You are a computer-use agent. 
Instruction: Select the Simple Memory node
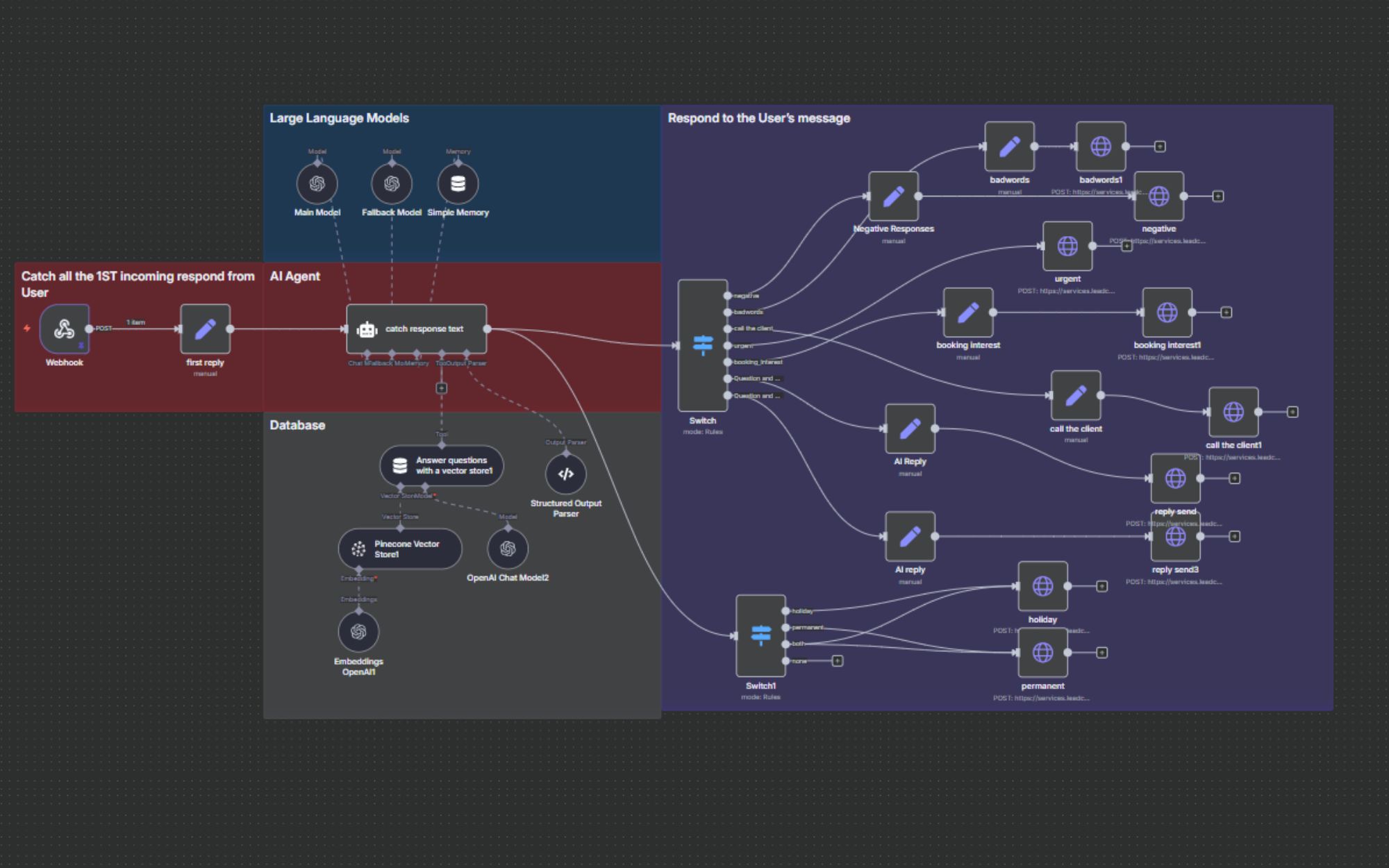[x=458, y=184]
